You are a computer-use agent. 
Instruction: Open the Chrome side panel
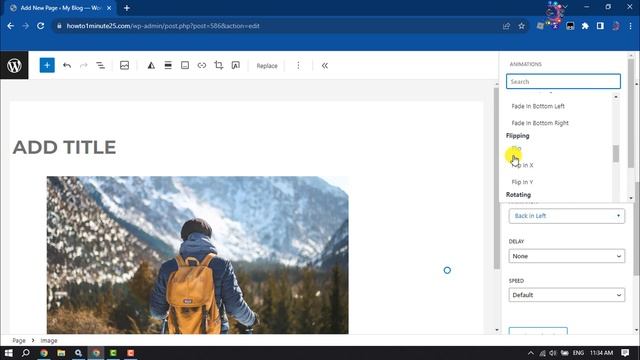coord(600,26)
